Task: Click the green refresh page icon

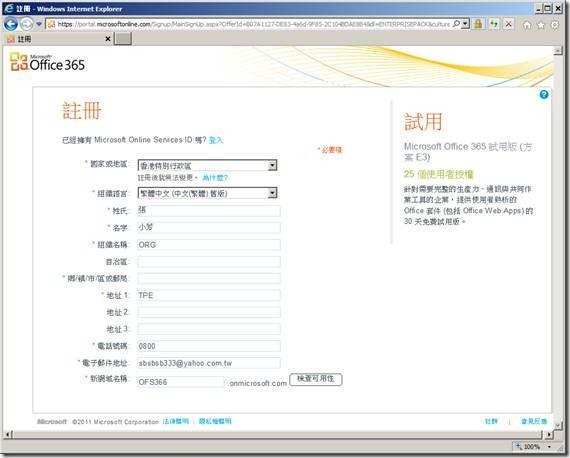Action: (494, 24)
